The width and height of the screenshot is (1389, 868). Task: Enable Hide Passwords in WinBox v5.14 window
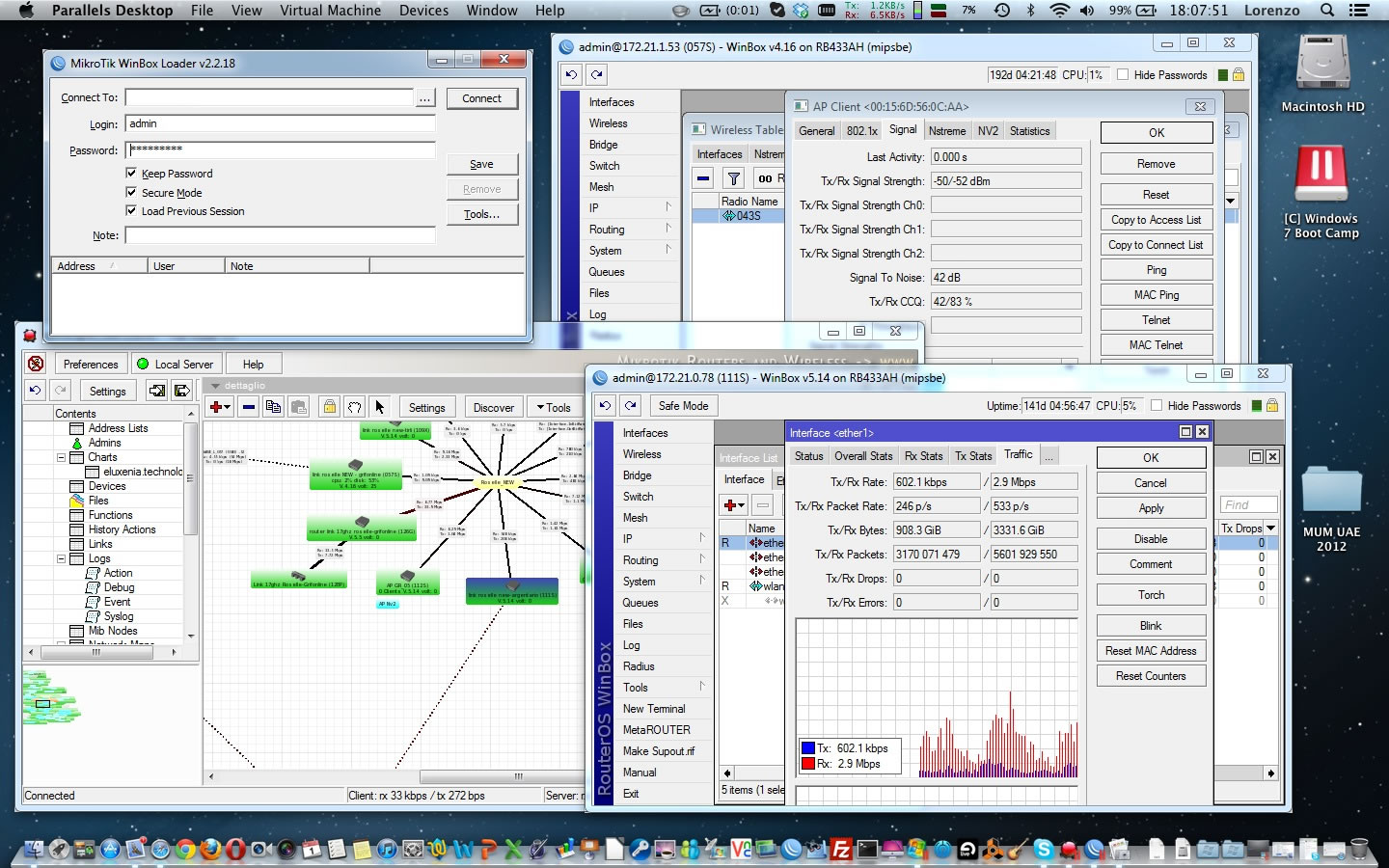pos(1157,406)
